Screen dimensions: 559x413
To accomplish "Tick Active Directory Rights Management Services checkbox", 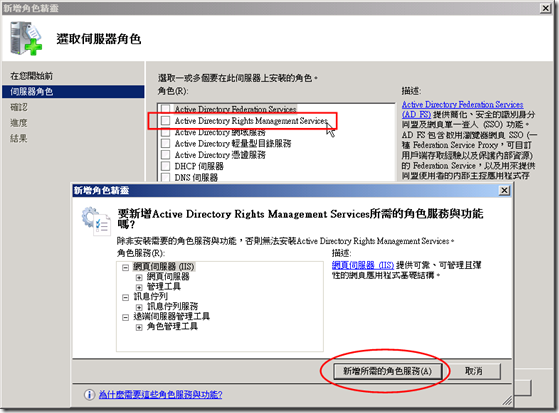I will 165,121.
